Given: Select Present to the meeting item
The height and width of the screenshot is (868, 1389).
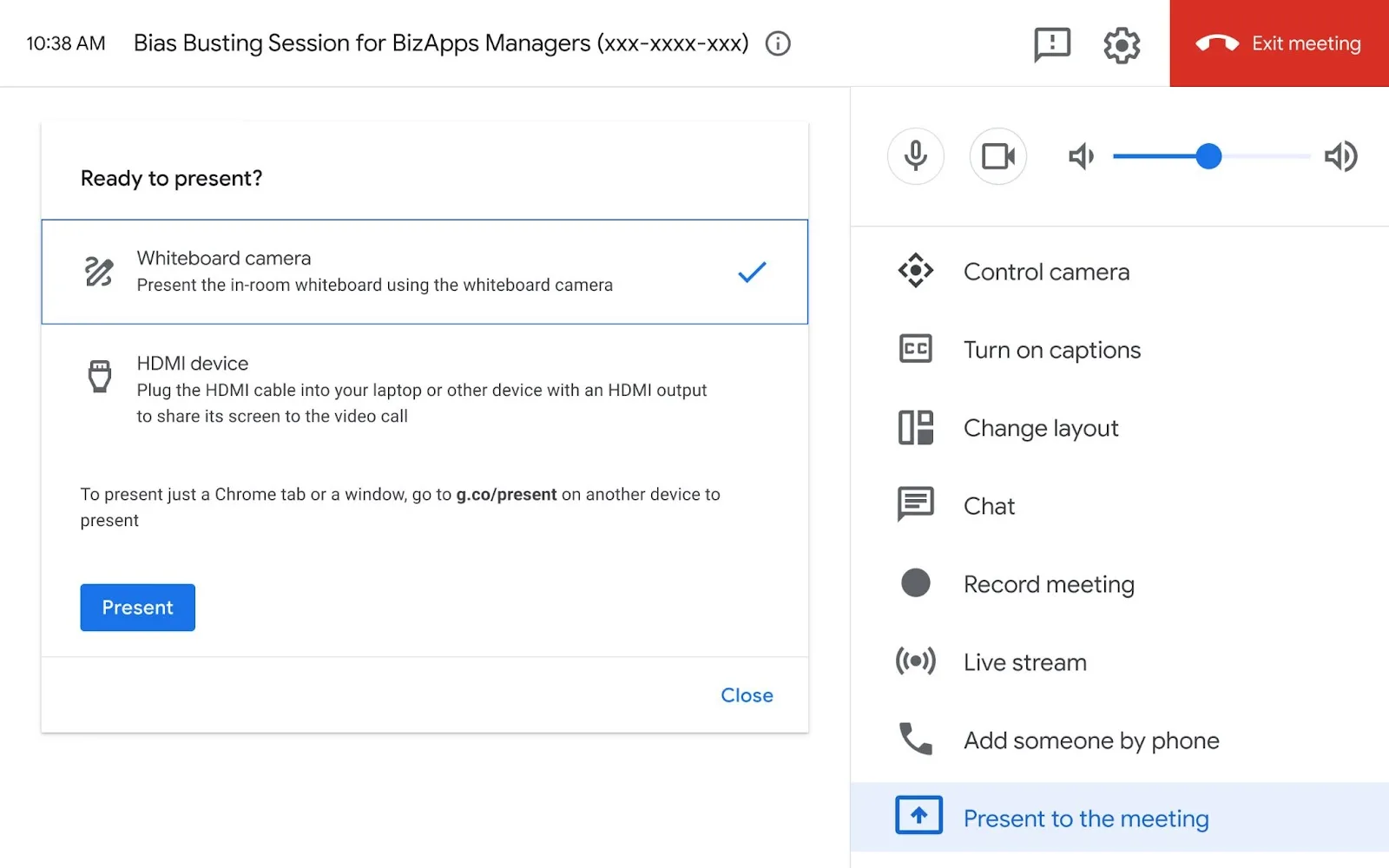Looking at the screenshot, I should (x=1085, y=819).
